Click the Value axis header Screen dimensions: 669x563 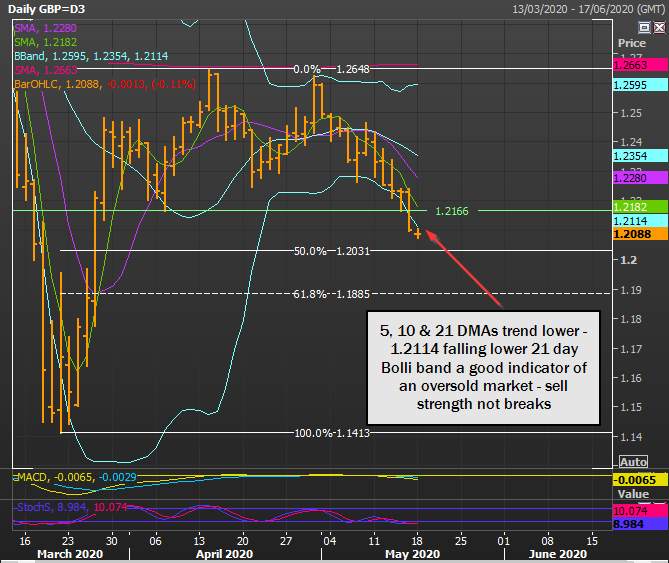pyautogui.click(x=633, y=494)
